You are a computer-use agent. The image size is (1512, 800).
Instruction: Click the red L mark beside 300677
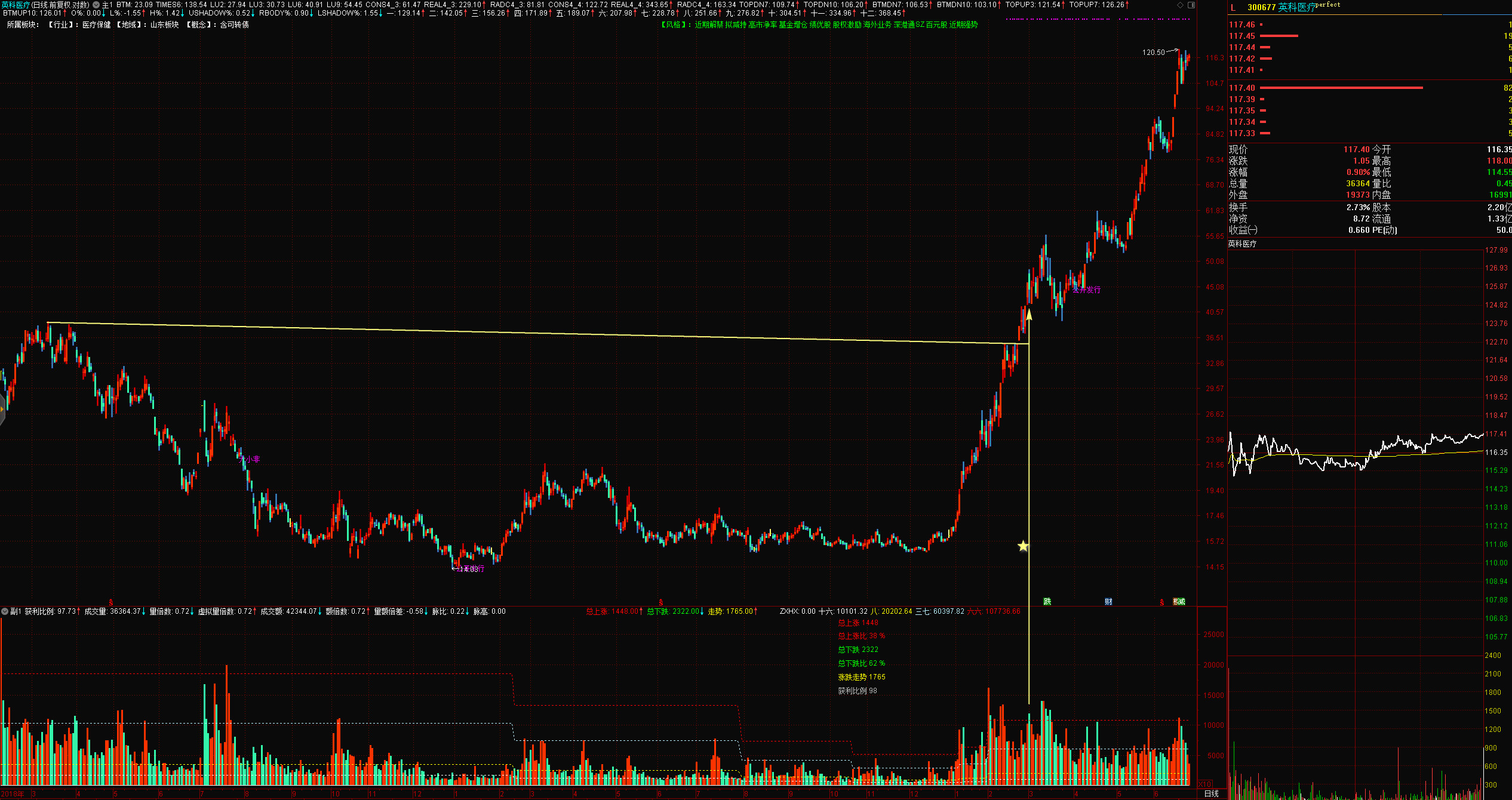pyautogui.click(x=1233, y=7)
